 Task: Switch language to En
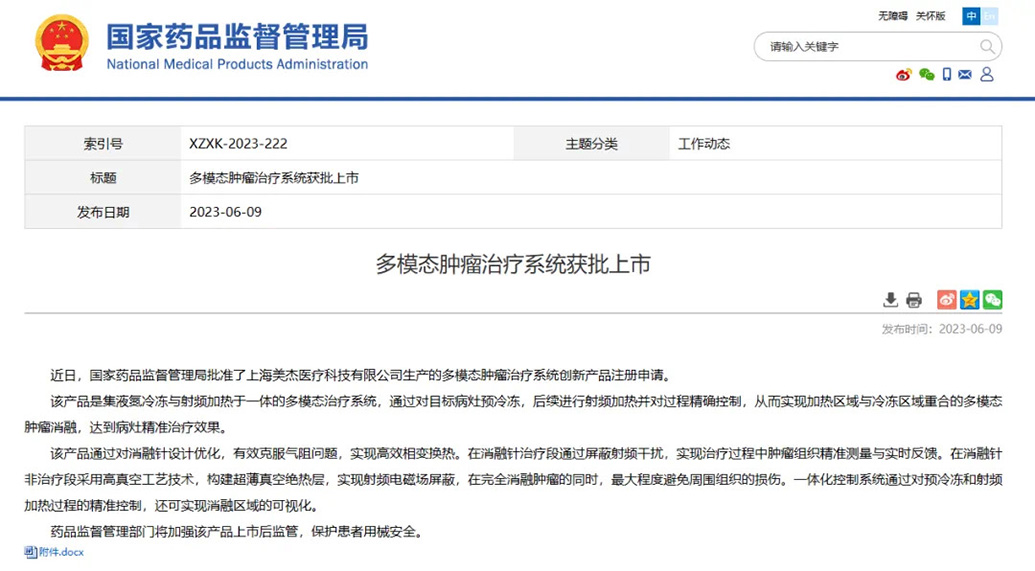[989, 16]
